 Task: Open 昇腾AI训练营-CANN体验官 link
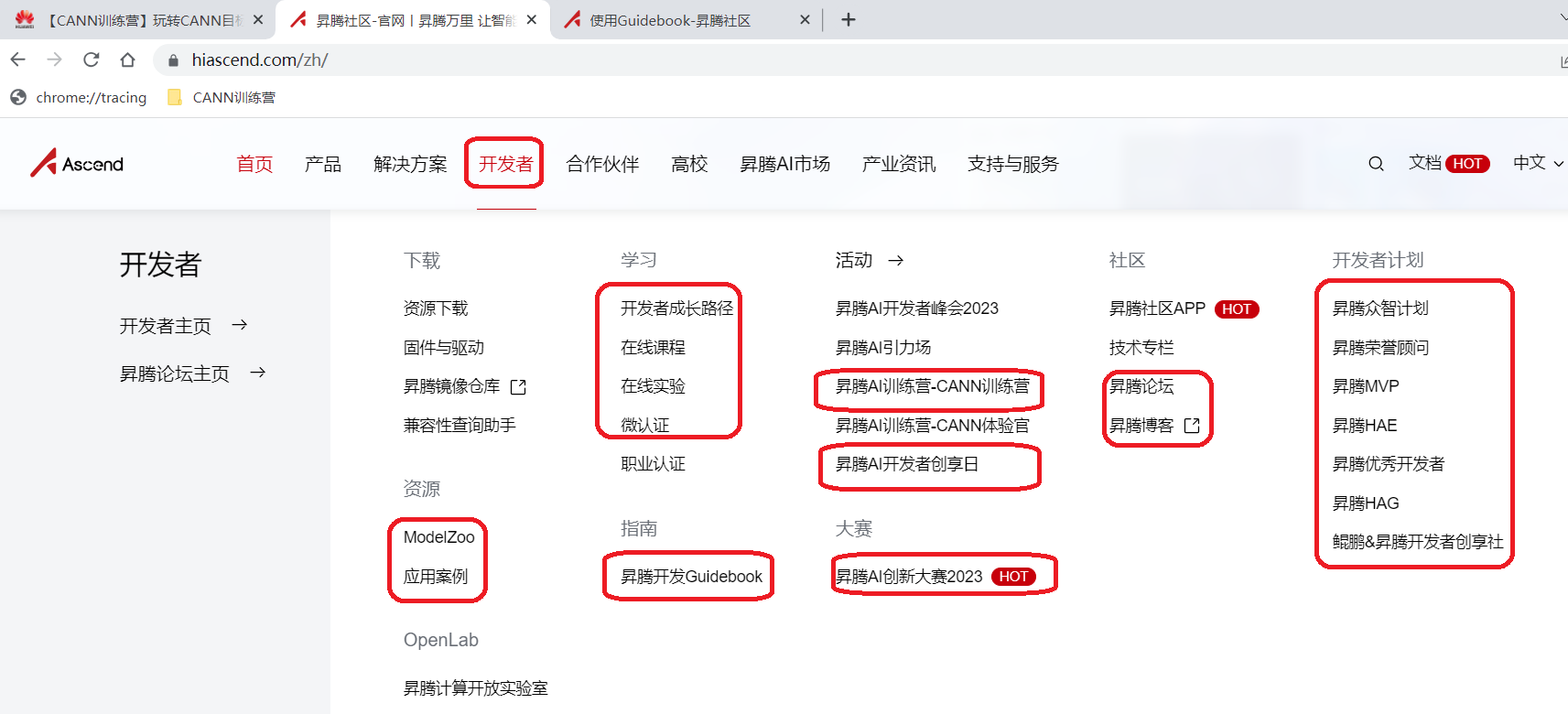coord(933,426)
